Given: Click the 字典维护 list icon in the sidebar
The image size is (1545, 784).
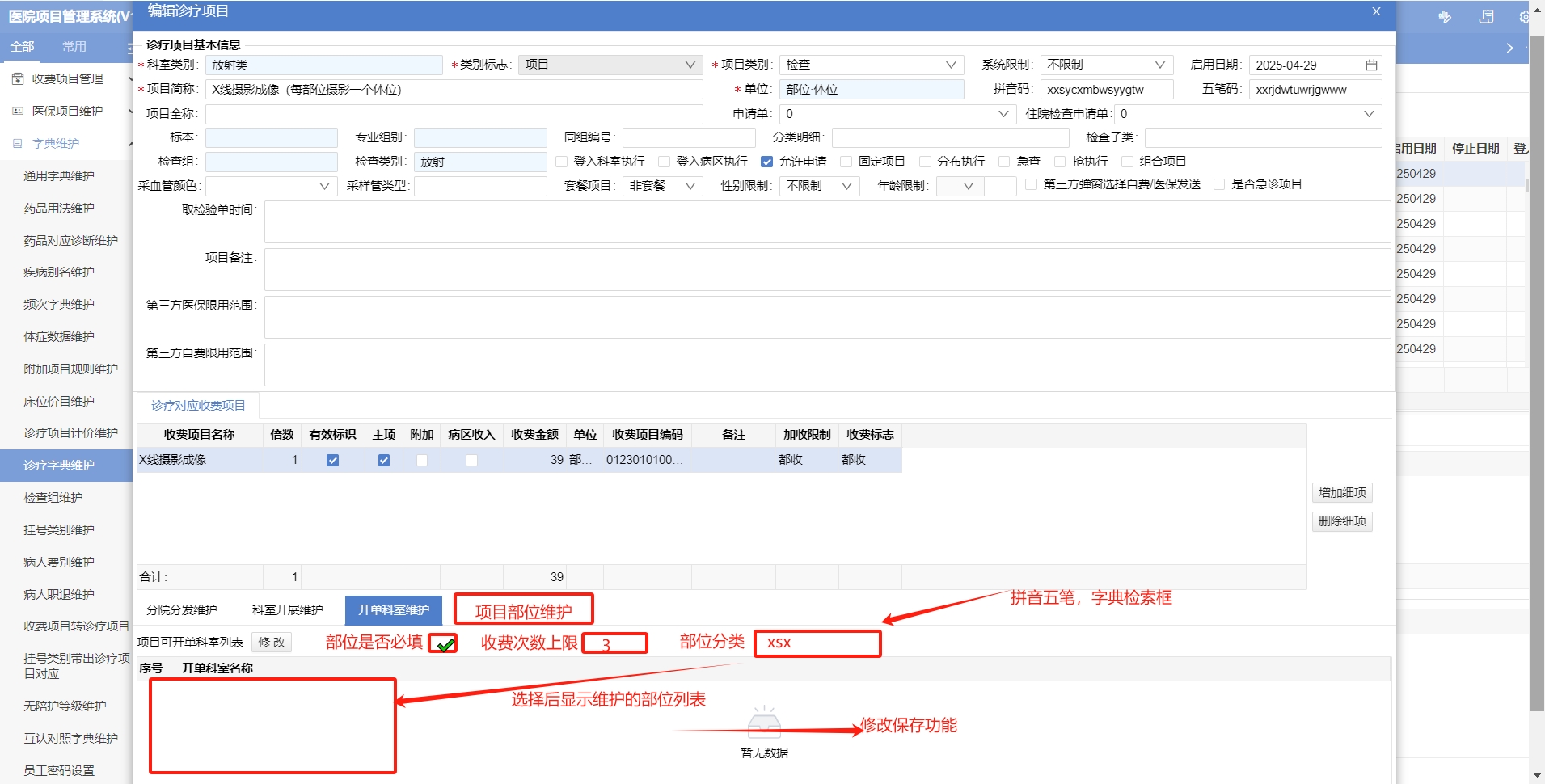Looking at the screenshot, I should click(x=18, y=143).
